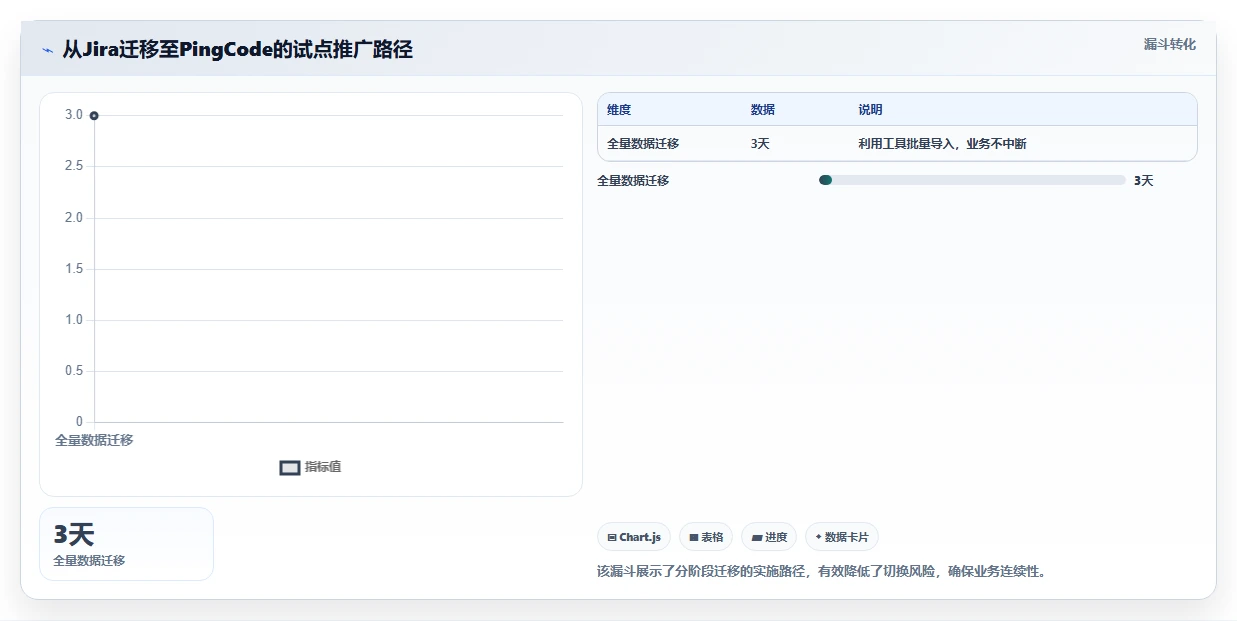Click the 维度 column header
1237x621 pixels.
coord(619,110)
